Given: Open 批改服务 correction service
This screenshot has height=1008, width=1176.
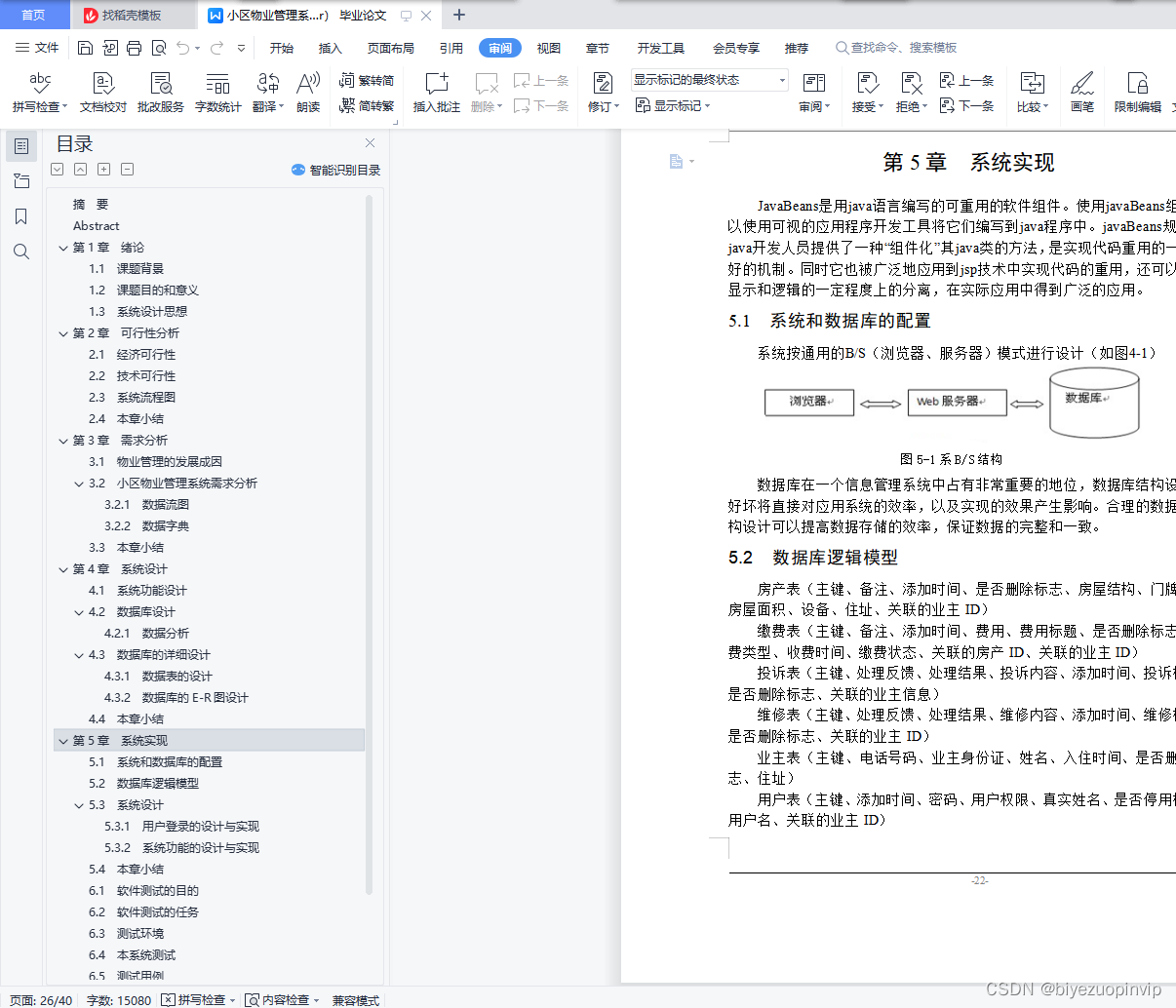Looking at the screenshot, I should point(161,93).
